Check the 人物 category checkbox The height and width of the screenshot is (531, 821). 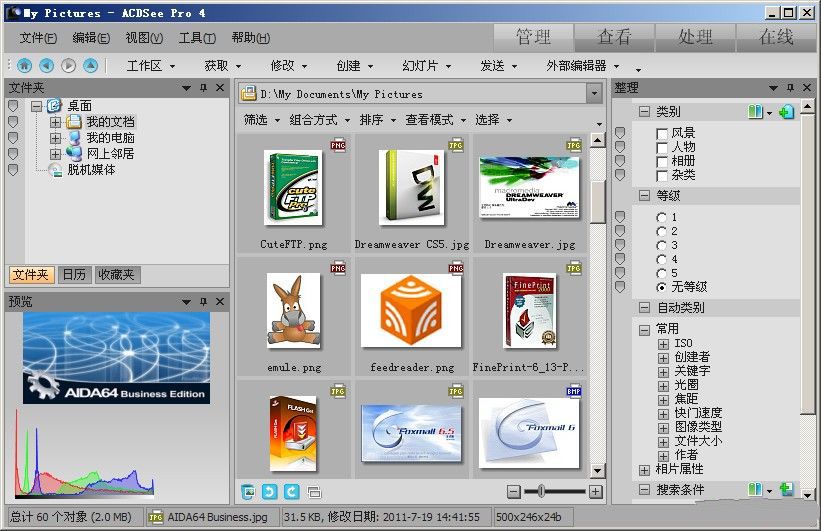[x=662, y=148]
